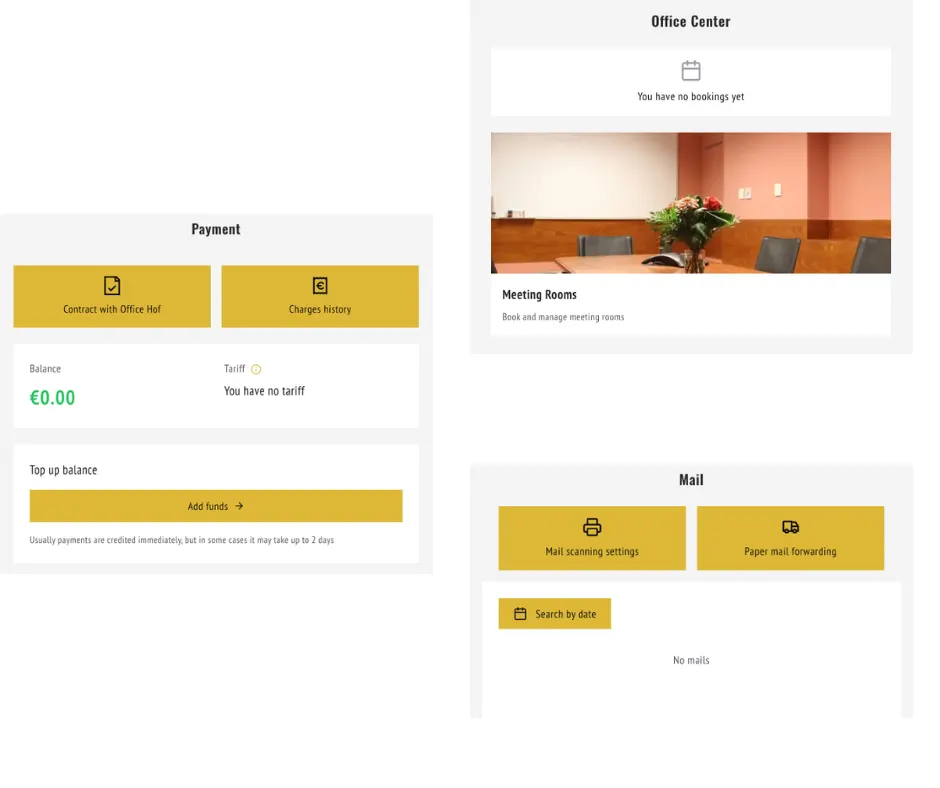Click the euro receipt icon for Charges history

[320, 285]
